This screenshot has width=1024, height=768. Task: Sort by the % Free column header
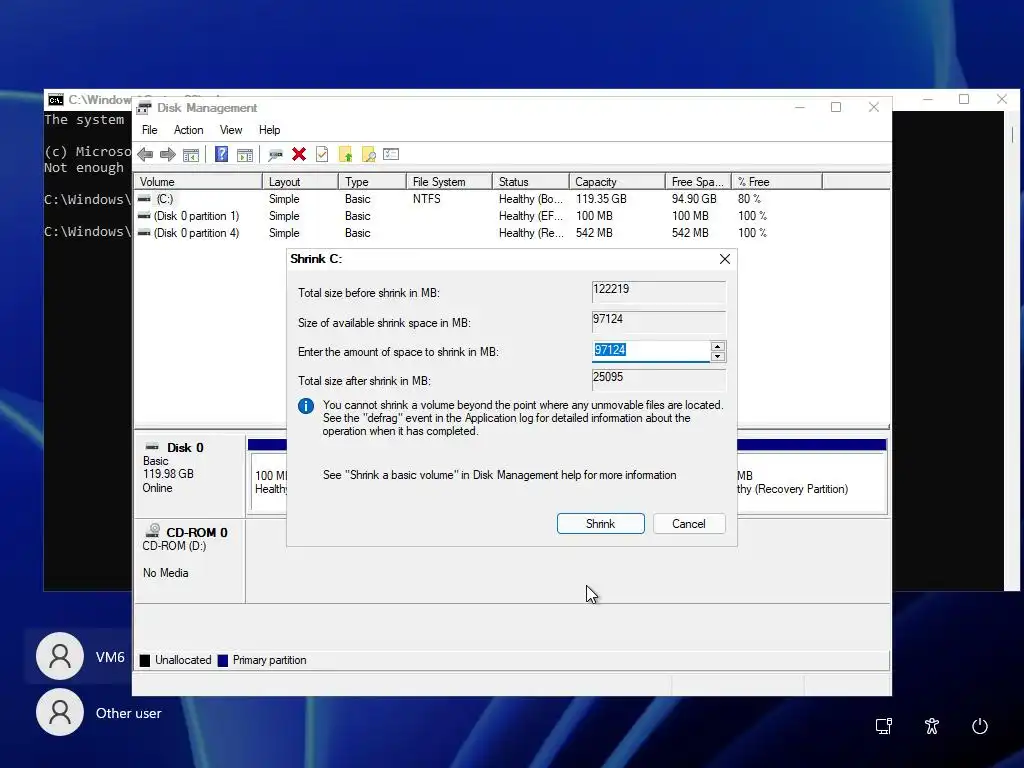(777, 182)
